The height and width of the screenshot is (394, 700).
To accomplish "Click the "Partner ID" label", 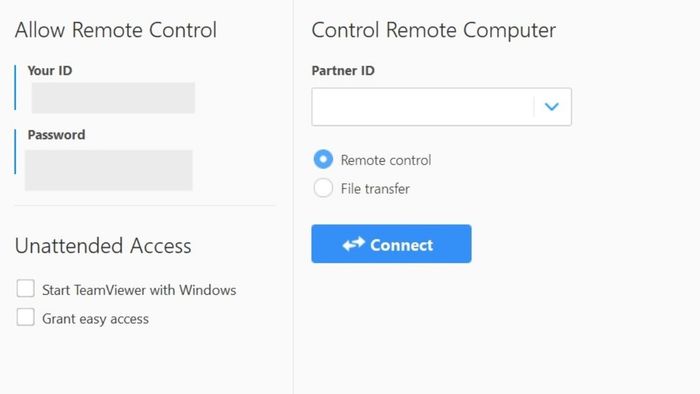I will pos(343,71).
